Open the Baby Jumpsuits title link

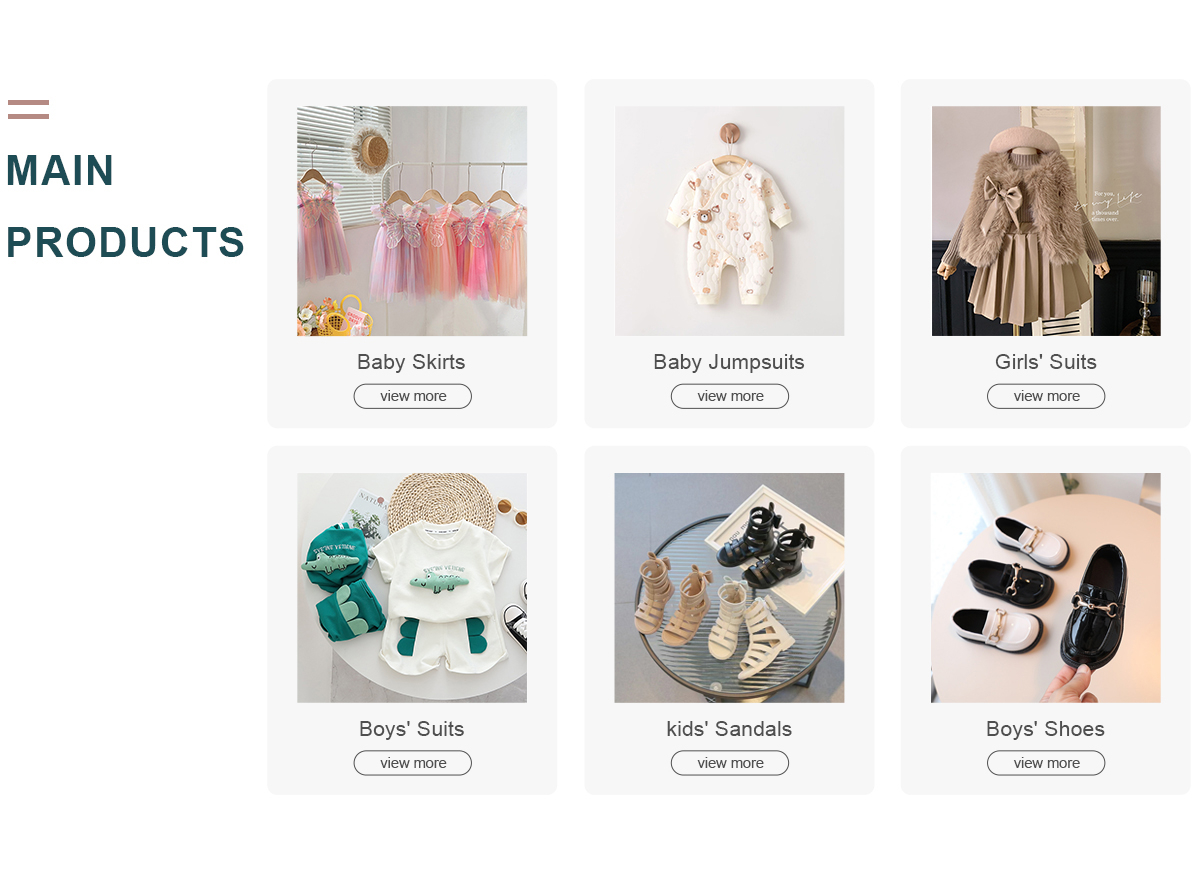point(729,362)
